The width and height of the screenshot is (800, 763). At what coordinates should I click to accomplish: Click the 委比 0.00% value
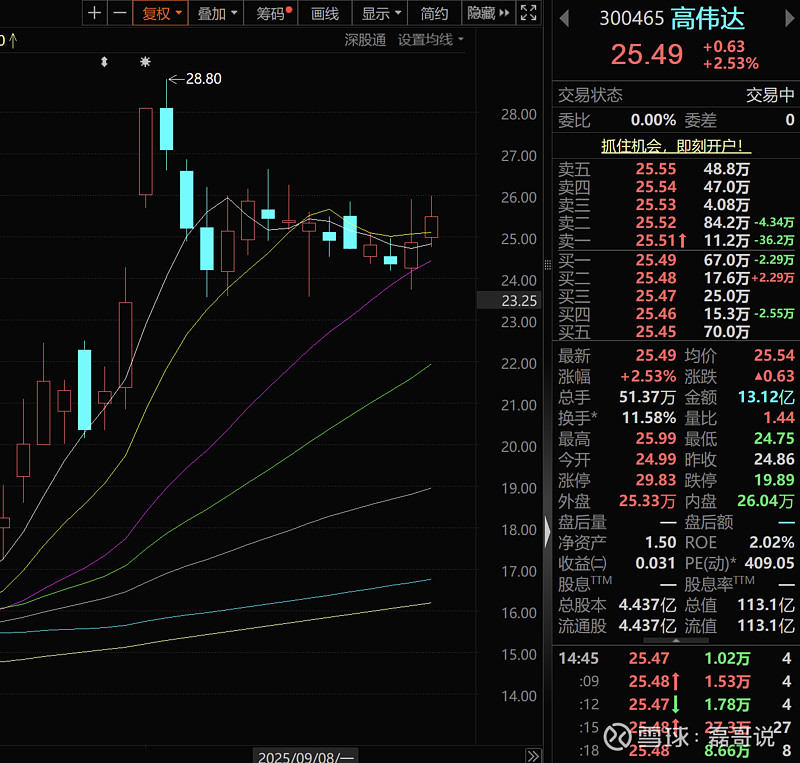tap(654, 120)
